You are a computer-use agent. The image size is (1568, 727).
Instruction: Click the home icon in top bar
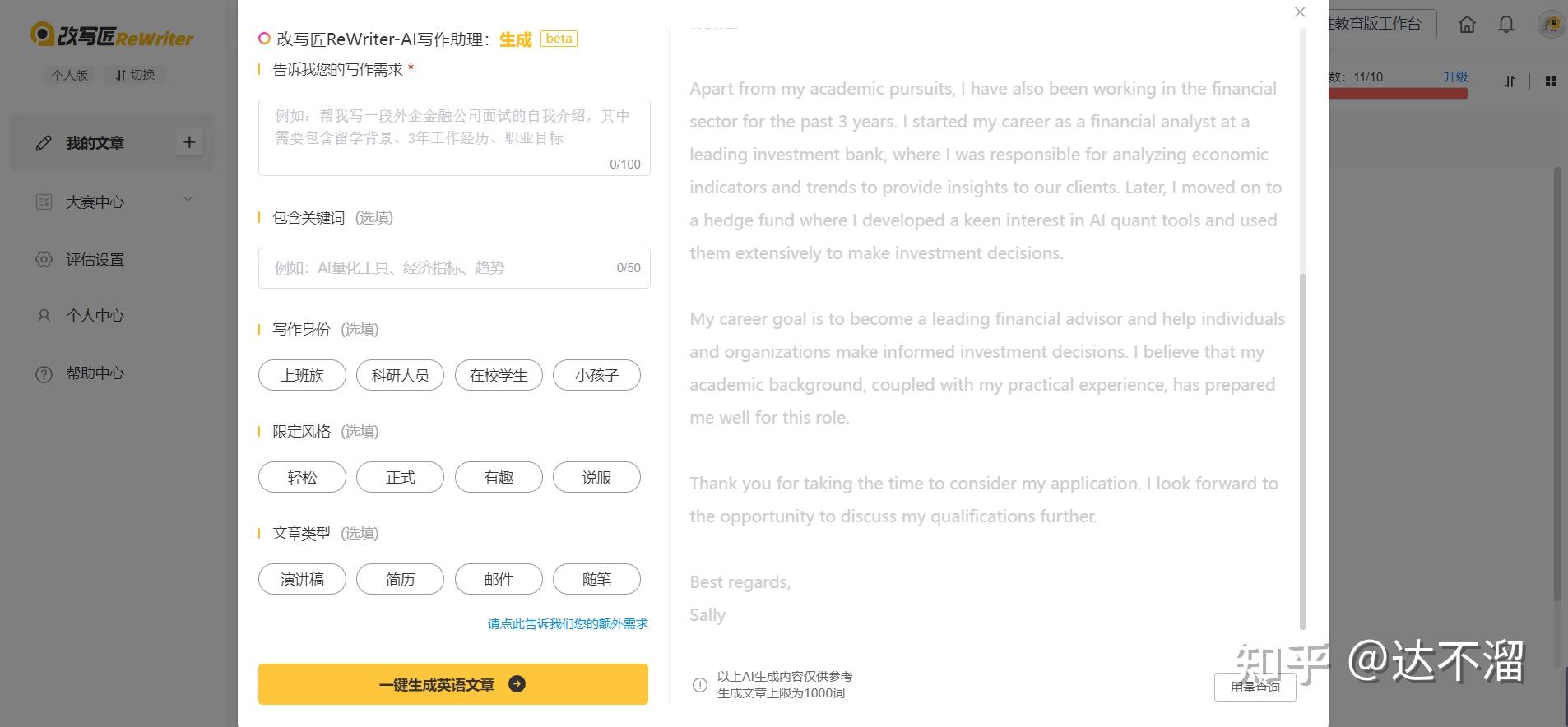pyautogui.click(x=1467, y=25)
